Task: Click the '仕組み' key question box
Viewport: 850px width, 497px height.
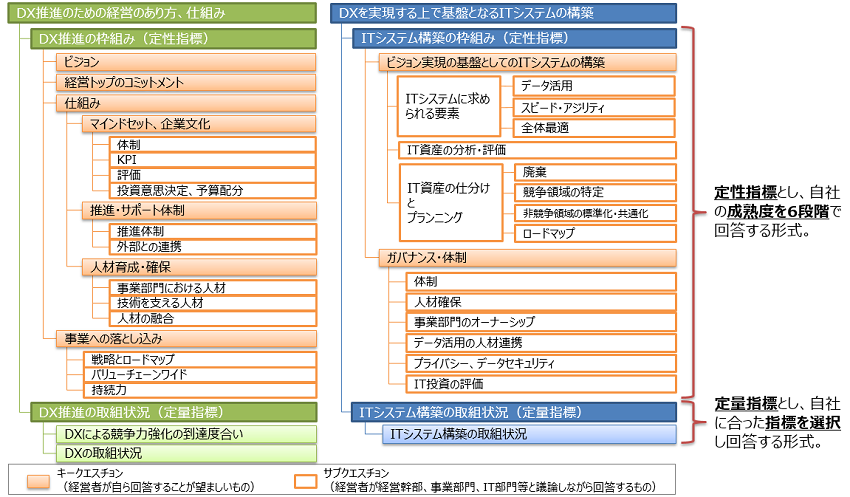Action: 186,103
